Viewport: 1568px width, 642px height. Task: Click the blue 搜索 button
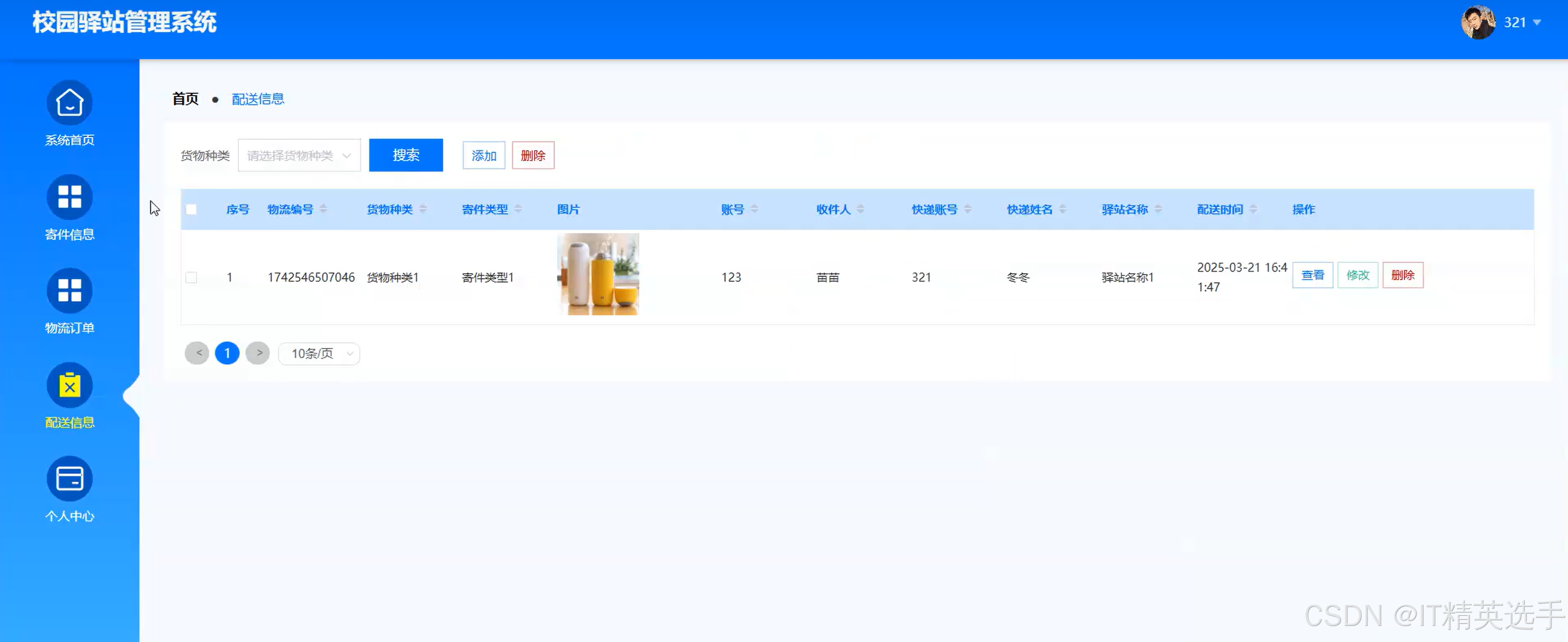(x=406, y=155)
